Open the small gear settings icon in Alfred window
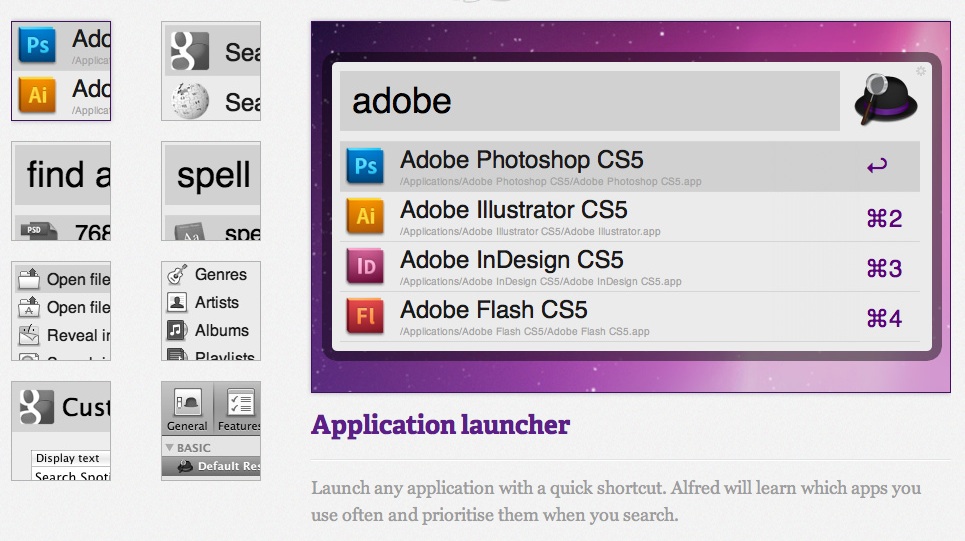Viewport: 965px width, 541px height. [x=921, y=71]
